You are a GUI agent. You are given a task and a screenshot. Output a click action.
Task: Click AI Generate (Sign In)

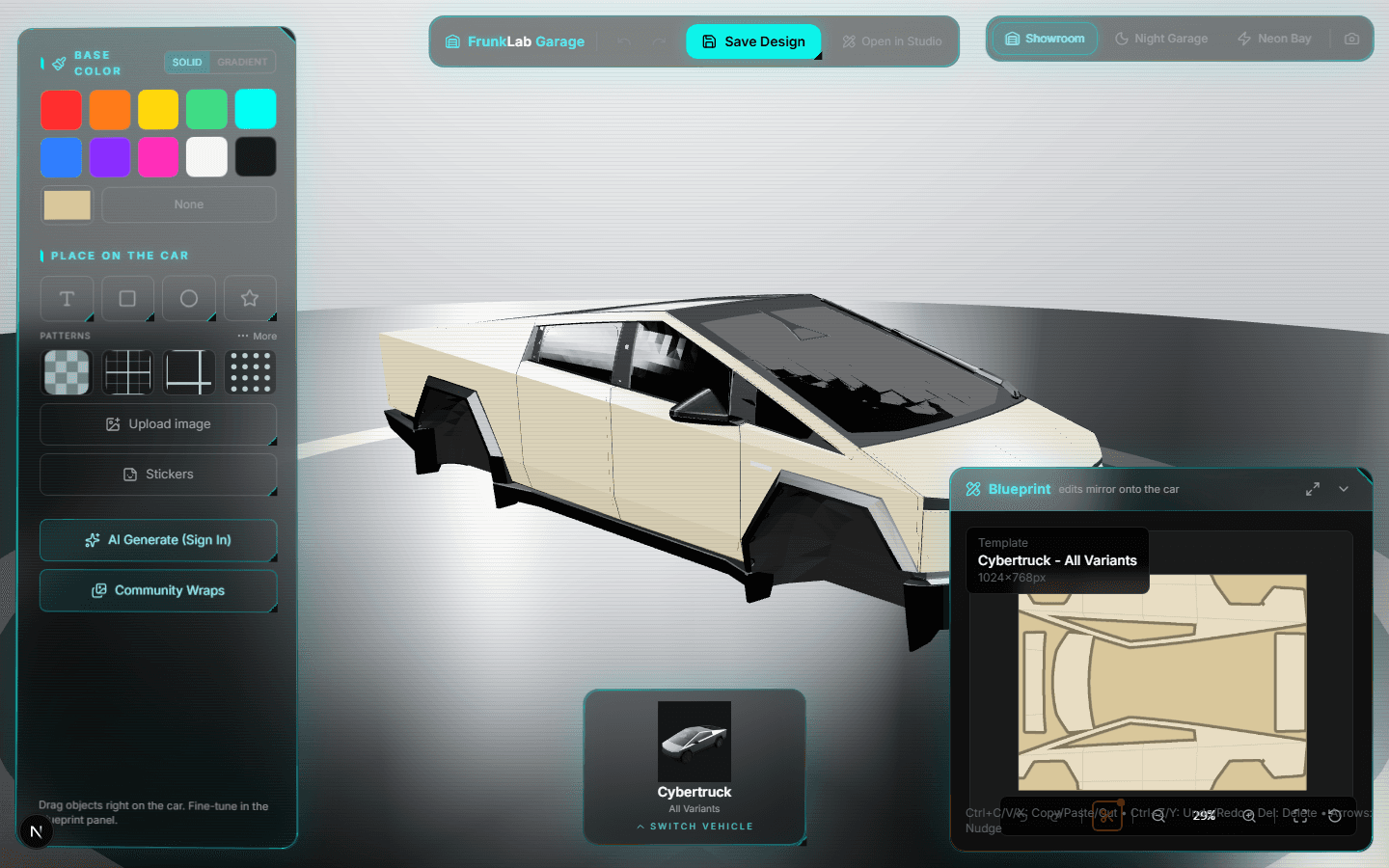(158, 540)
